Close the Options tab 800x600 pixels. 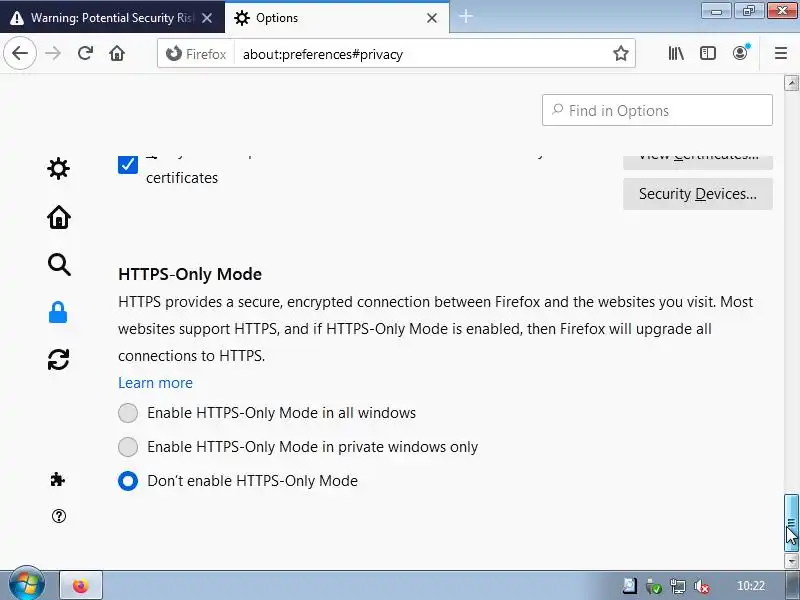pos(432,18)
